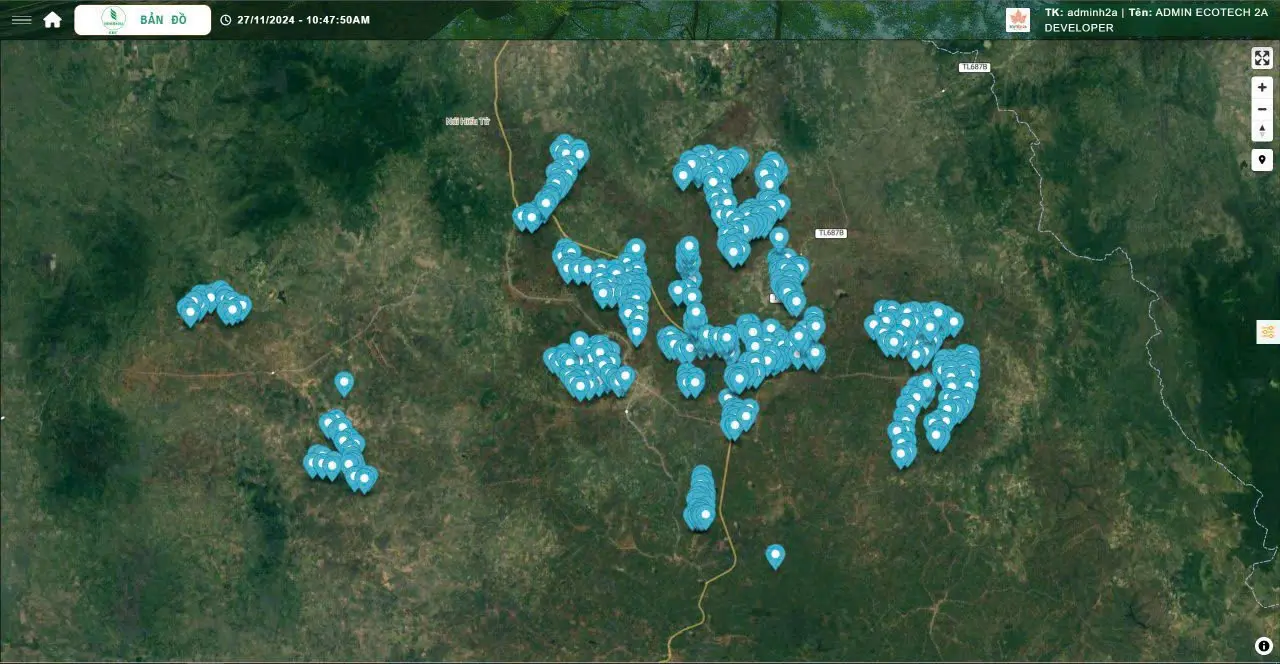Image resolution: width=1280 pixels, height=664 pixels.
Task: Expand the filter settings panel
Action: pos(1267,332)
